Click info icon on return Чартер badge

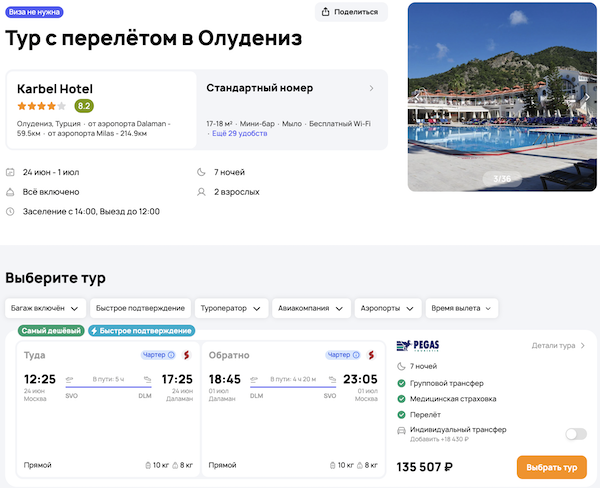click(356, 355)
